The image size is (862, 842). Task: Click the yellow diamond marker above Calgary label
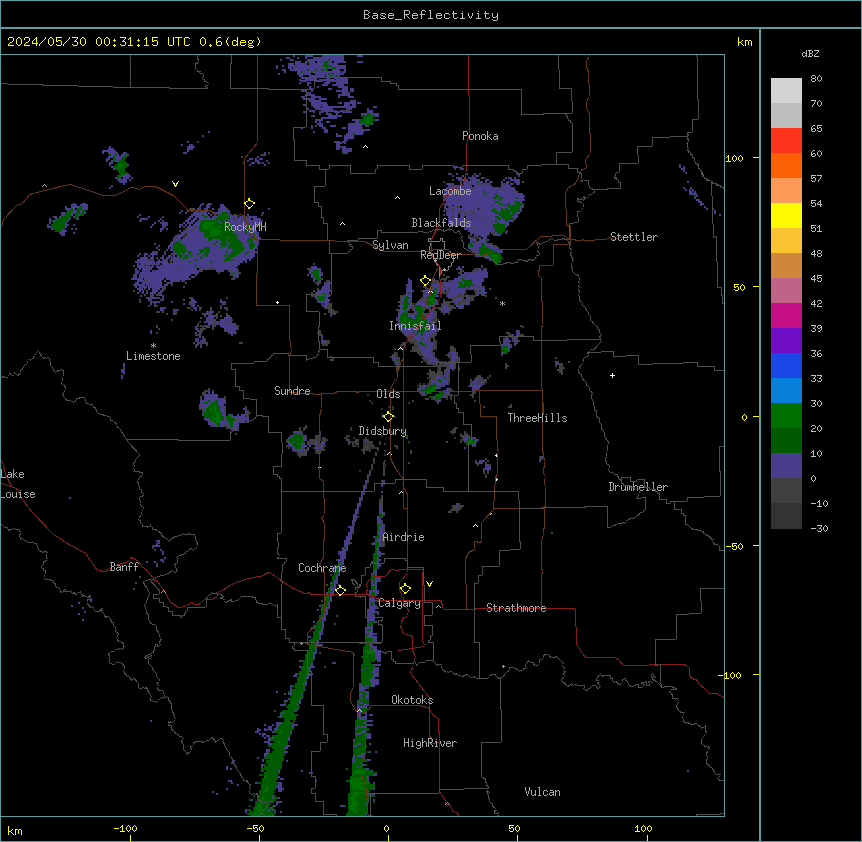pyautogui.click(x=405, y=589)
